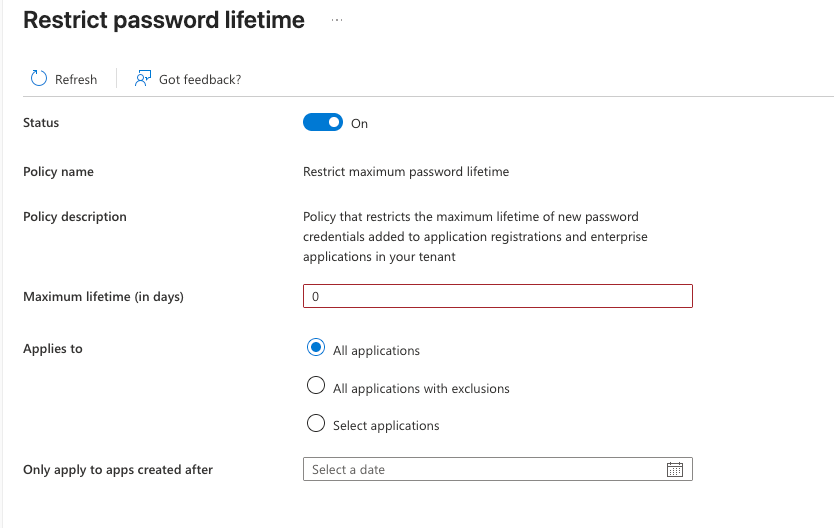Choose All applications with exclusions option
834x528 pixels.
(316, 385)
